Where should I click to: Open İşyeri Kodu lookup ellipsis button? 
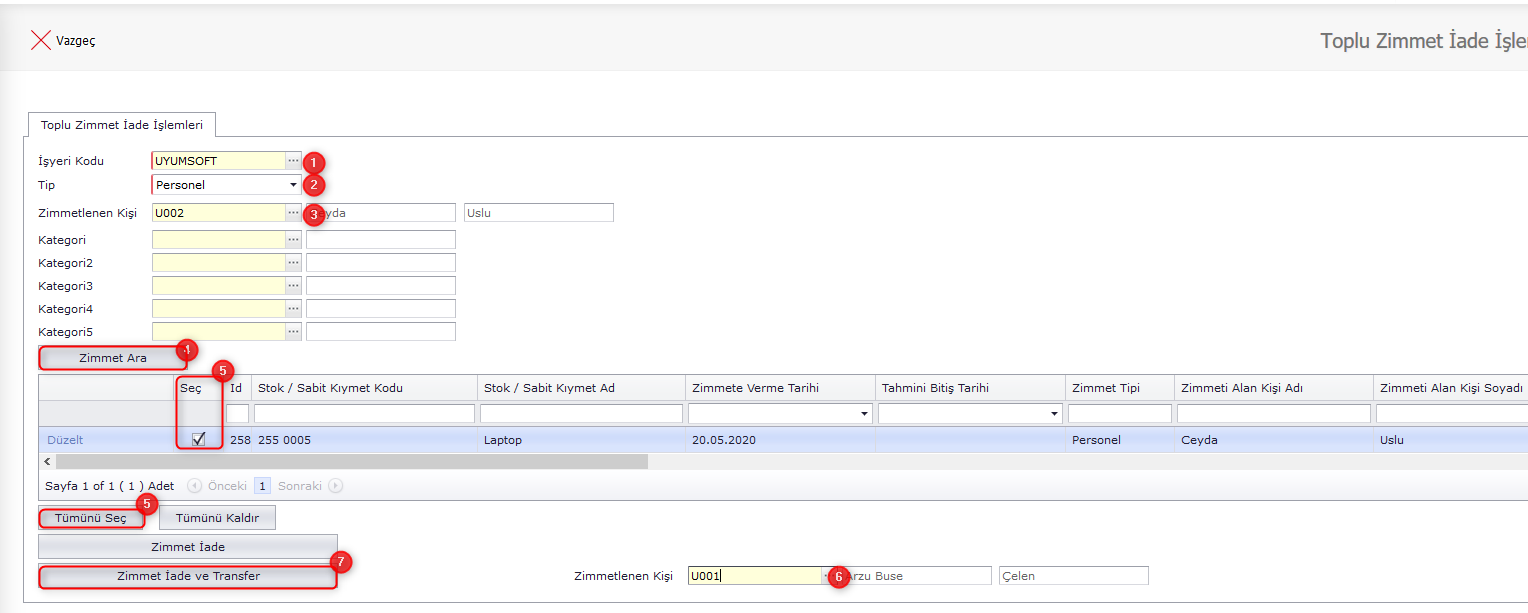click(x=293, y=161)
